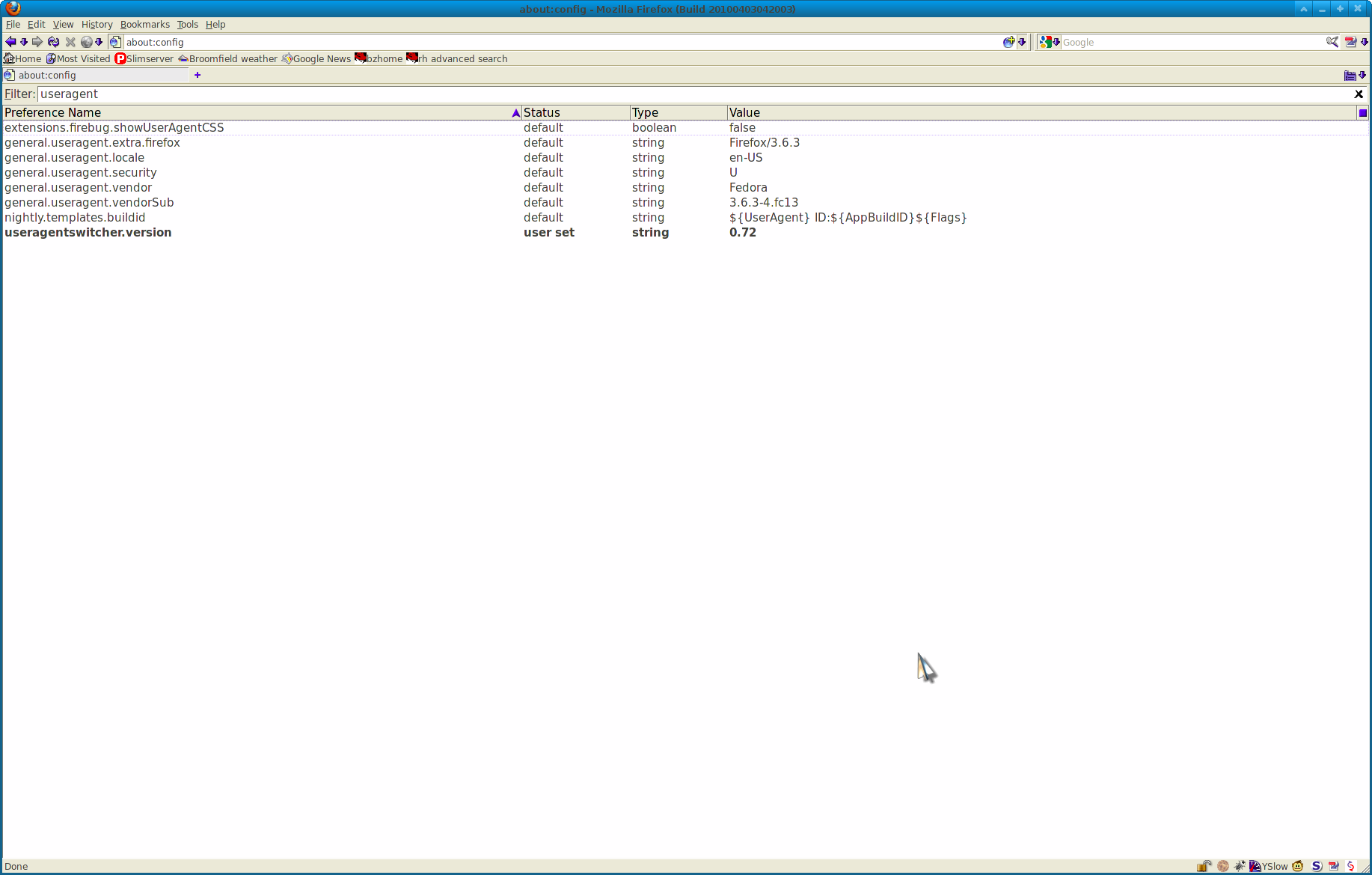
Task: Click the Greasemonkey monkey face icon
Action: 1298,866
